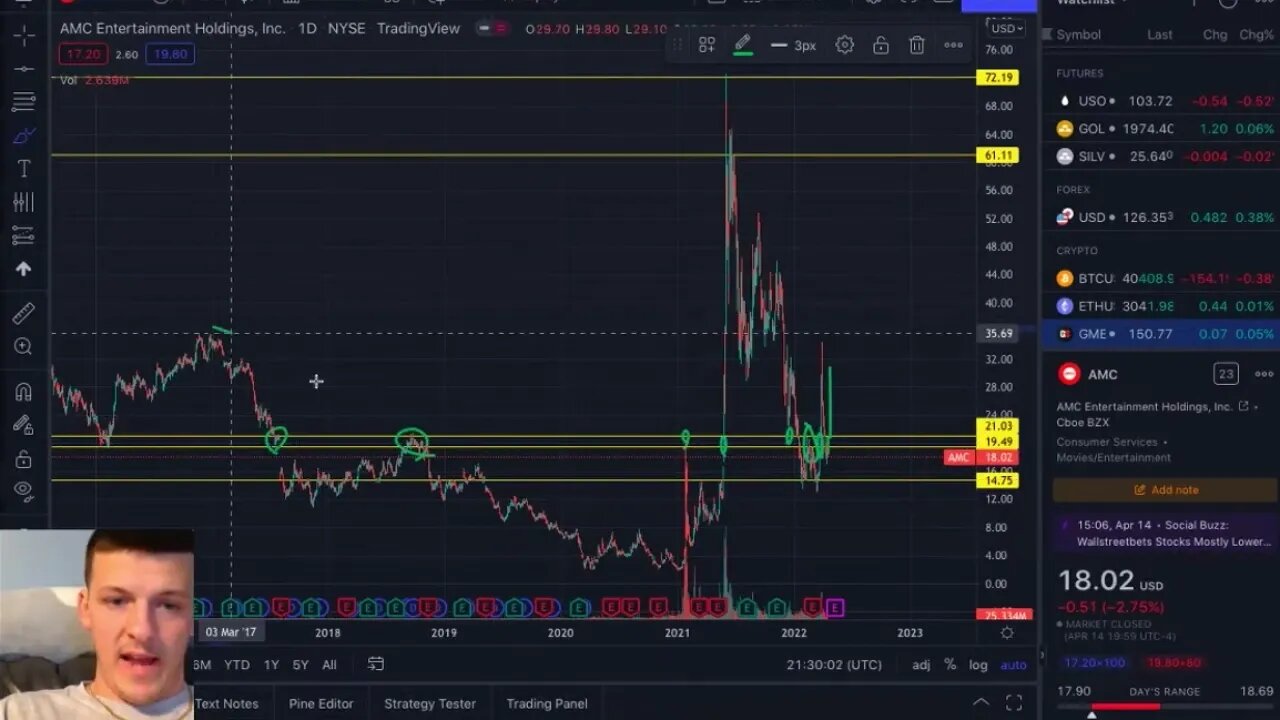Toggle Lock All Drawing Tools padlock
The image size is (1280, 720).
24,459
